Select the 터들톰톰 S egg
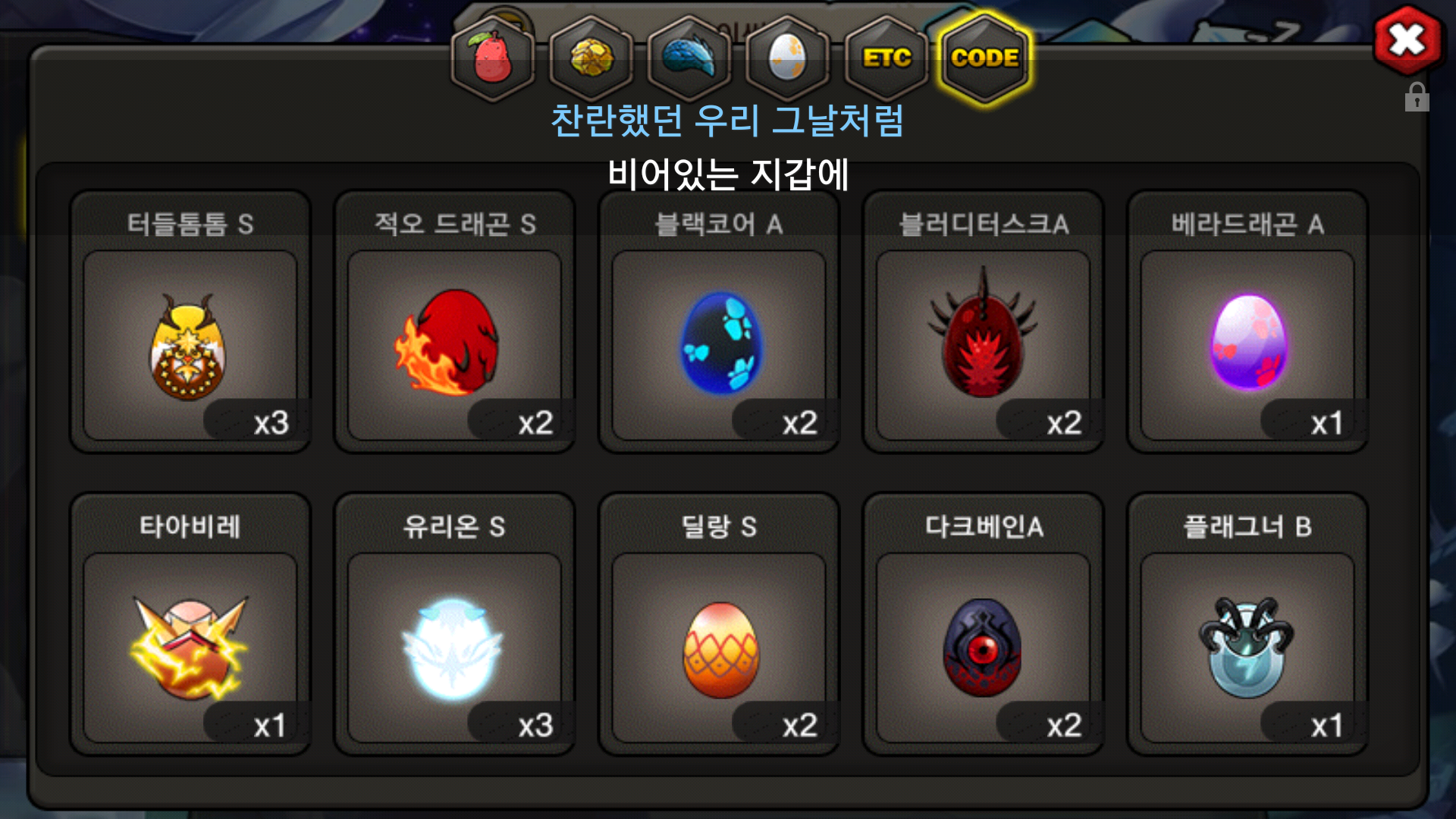 click(x=190, y=346)
